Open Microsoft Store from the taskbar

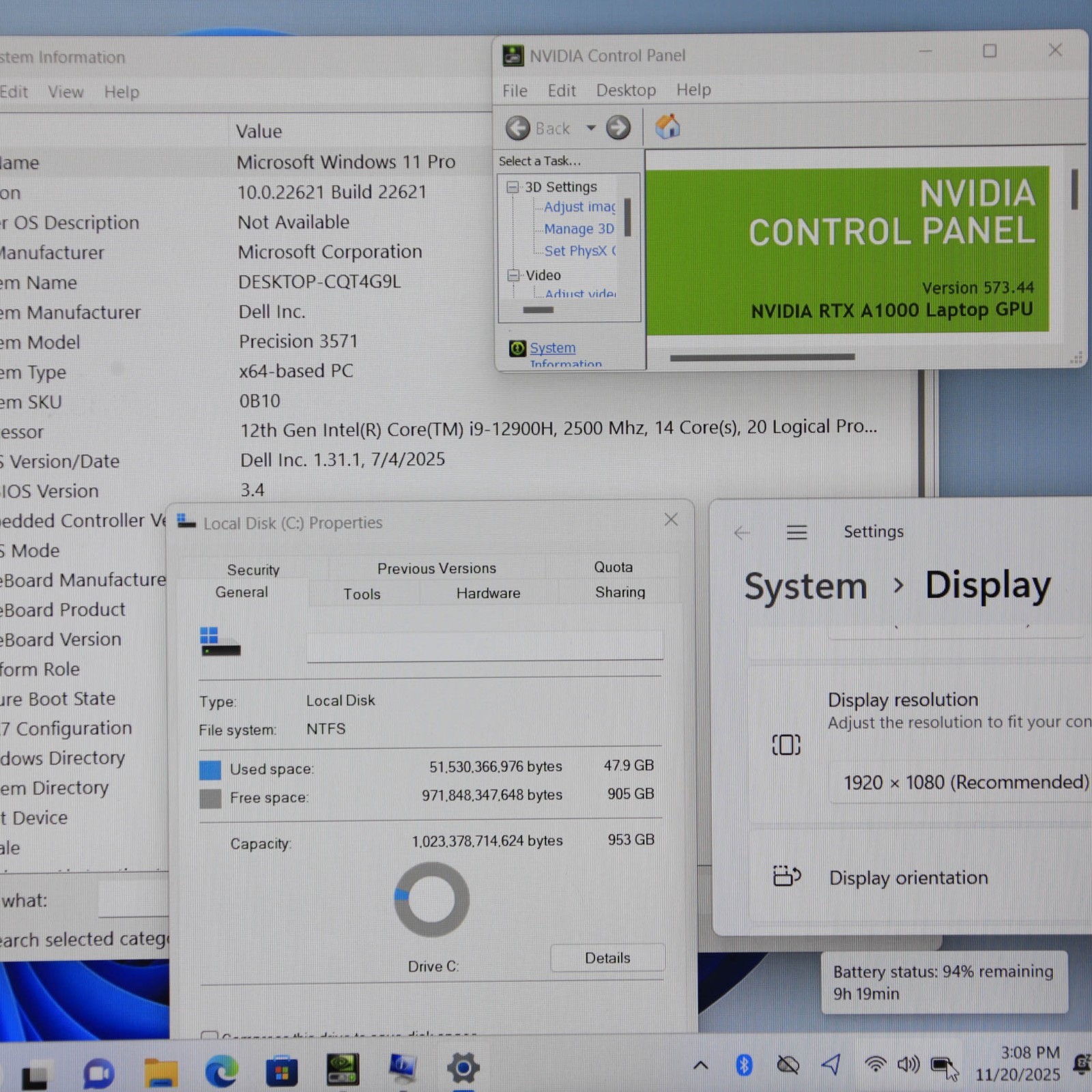click(282, 1070)
